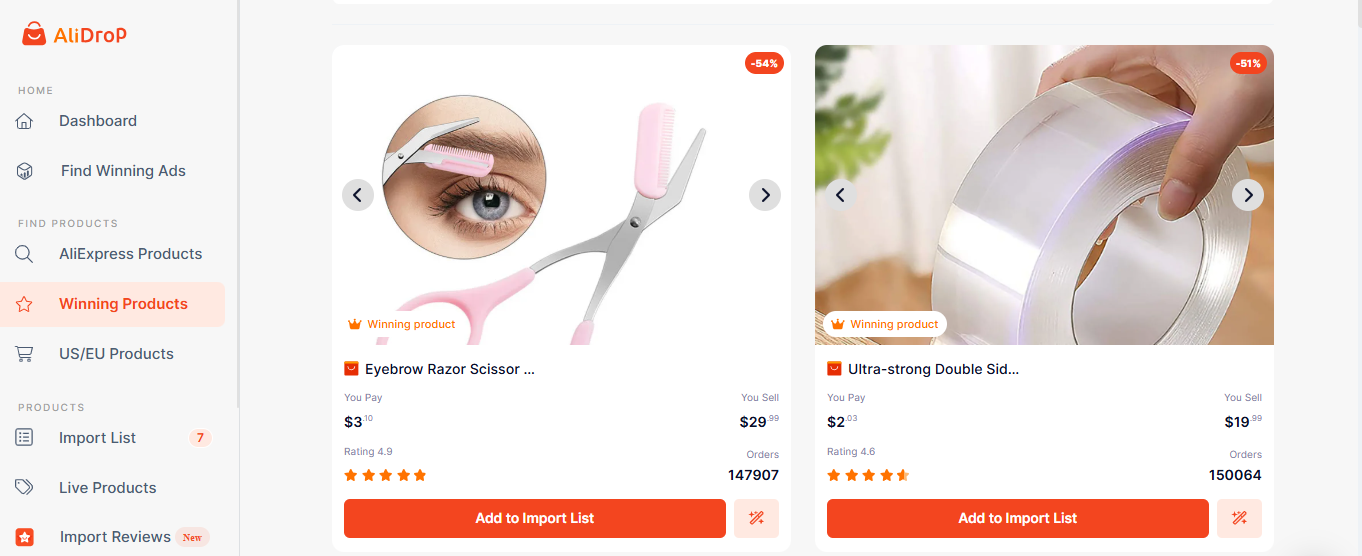Viewport: 1362px width, 556px height.
Task: Add Eyebrow Razor Scissor to Import List
Action: (x=535, y=518)
